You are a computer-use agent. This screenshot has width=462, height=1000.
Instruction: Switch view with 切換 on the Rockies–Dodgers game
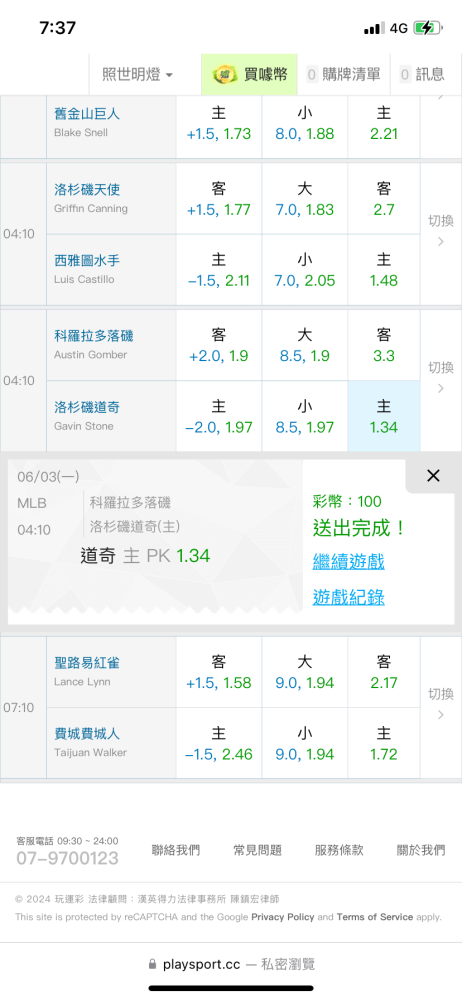(440, 378)
